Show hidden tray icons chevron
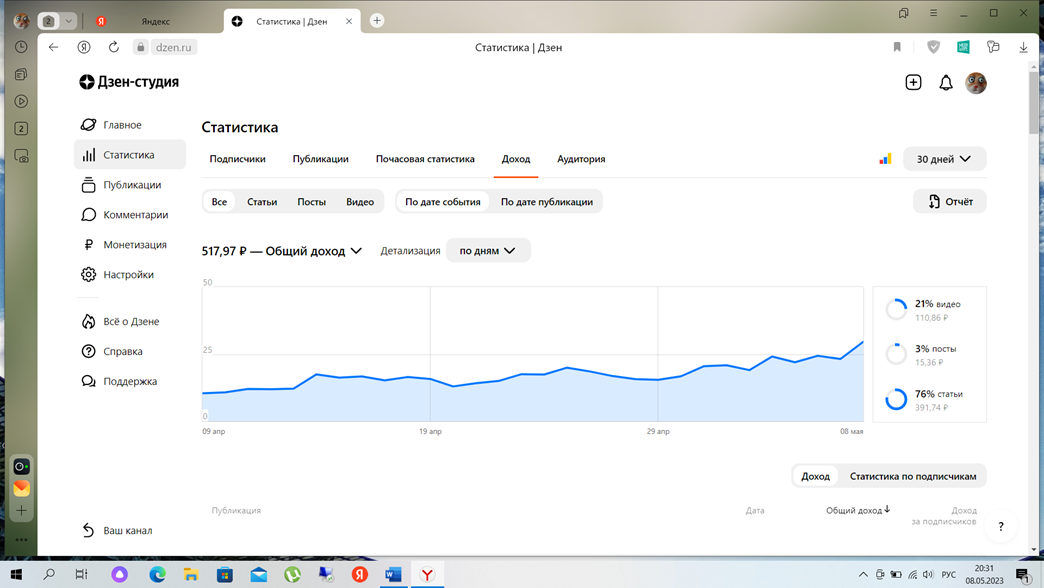Viewport: 1044px width, 588px height. [863, 574]
